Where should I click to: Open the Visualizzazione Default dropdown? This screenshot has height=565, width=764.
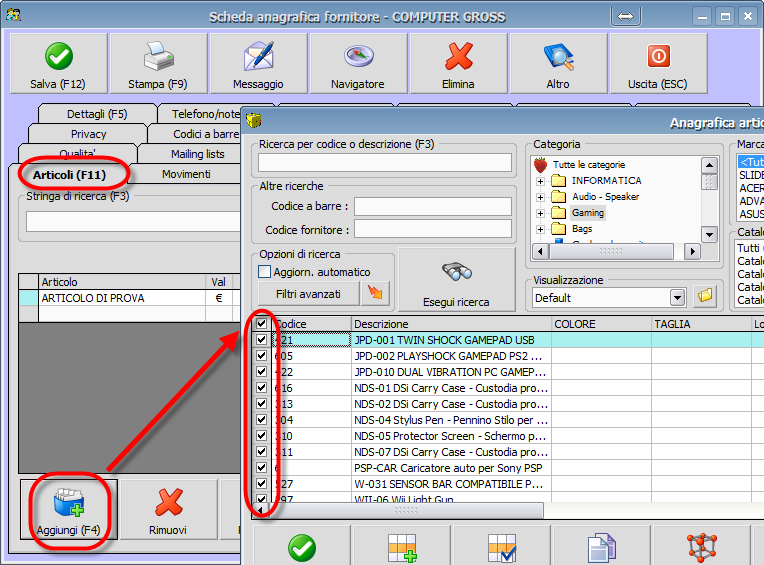pyautogui.click(x=677, y=297)
